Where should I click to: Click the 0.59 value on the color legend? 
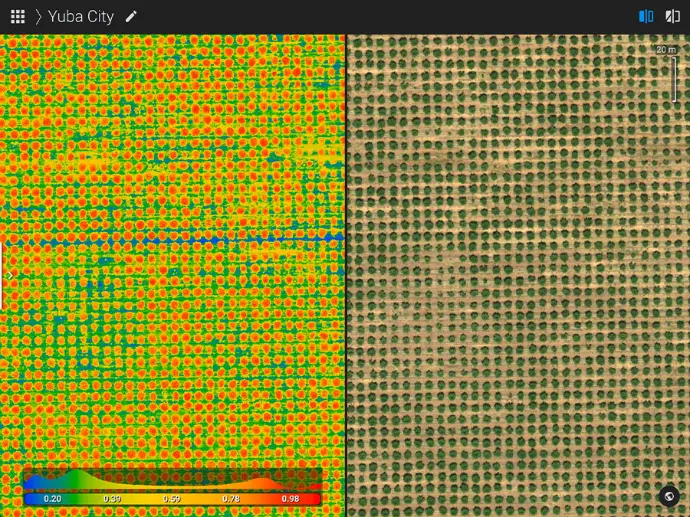171,499
